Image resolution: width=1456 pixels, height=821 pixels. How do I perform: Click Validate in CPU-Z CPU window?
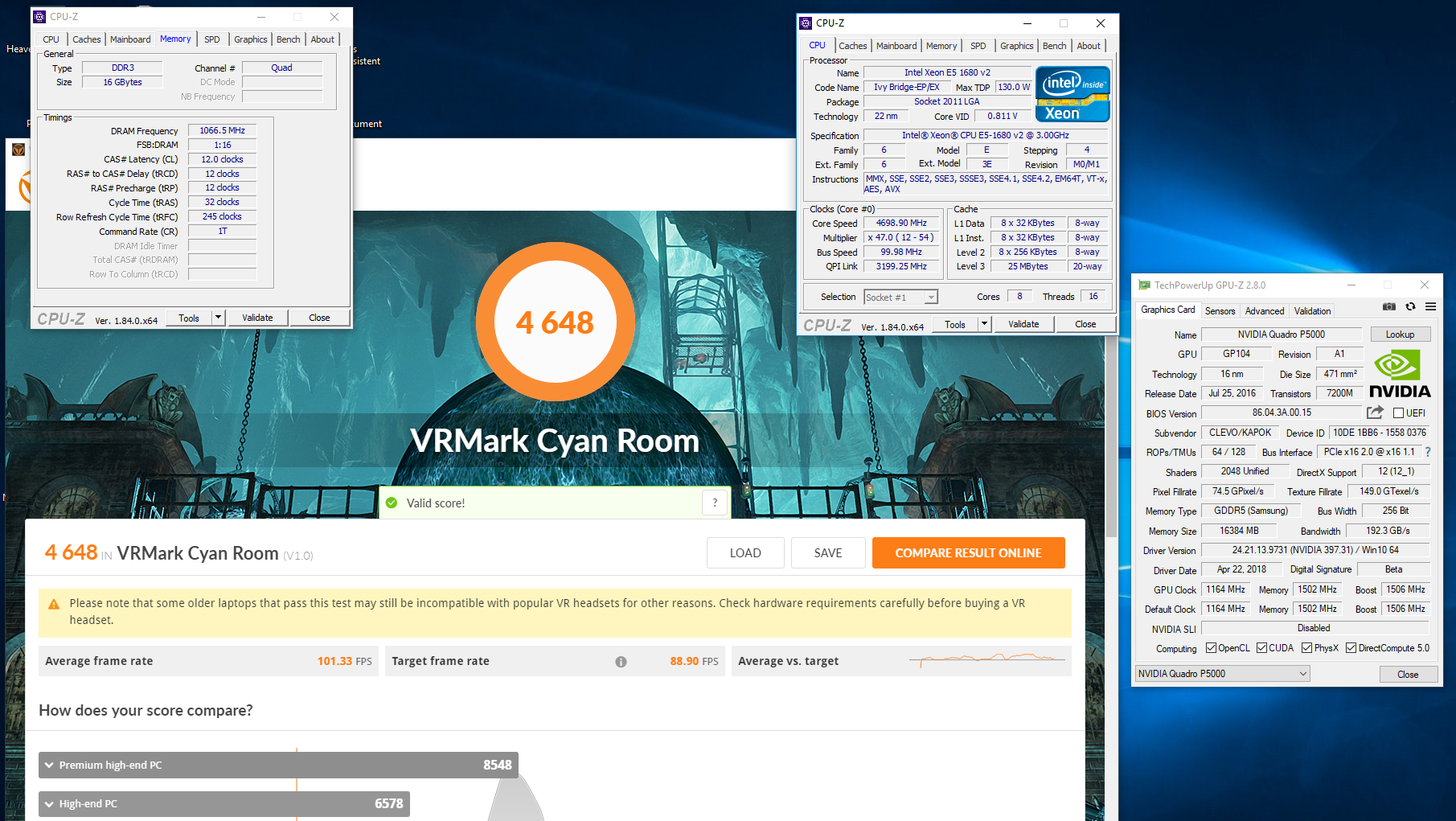[1023, 324]
